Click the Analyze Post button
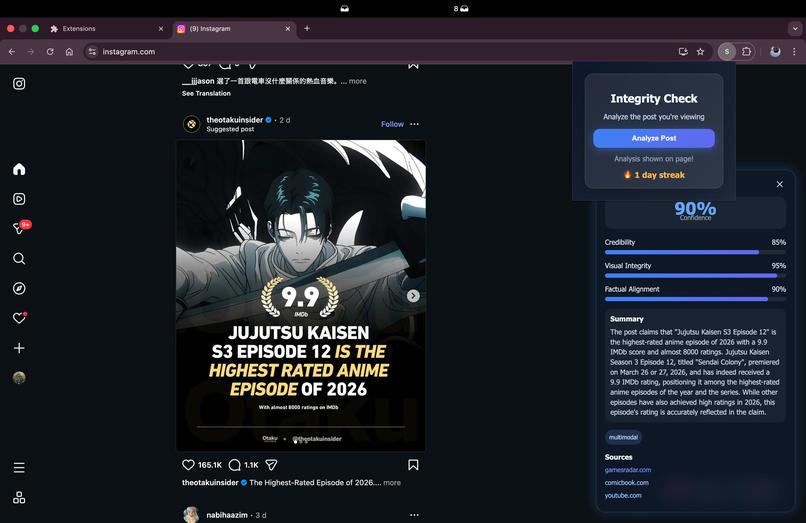806x523 pixels. (654, 138)
